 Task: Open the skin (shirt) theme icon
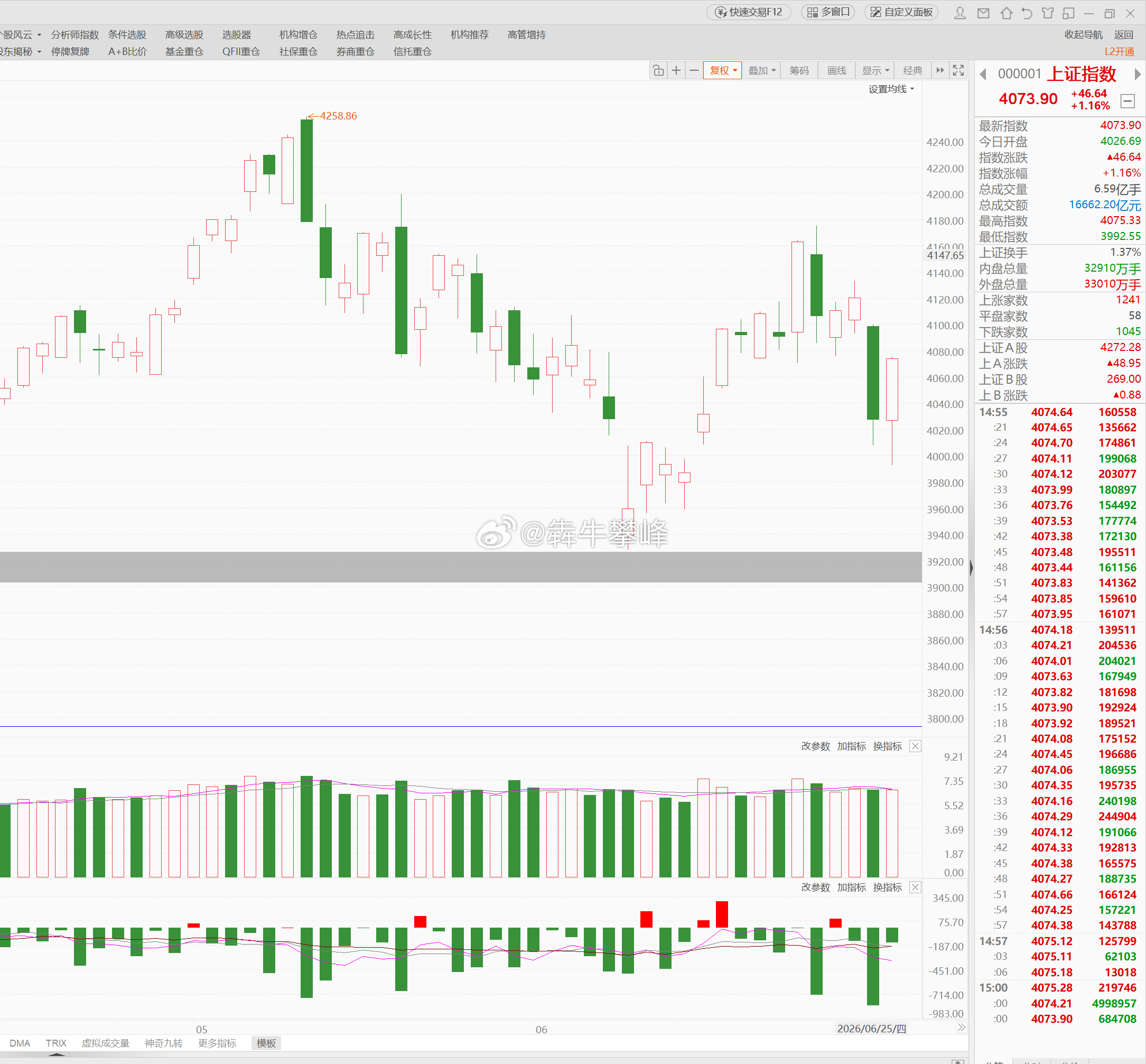tap(1048, 13)
